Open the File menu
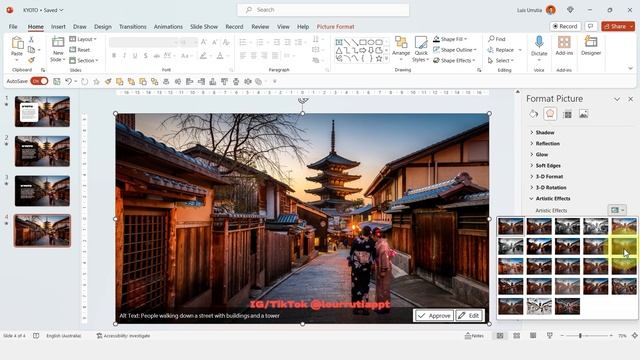Image resolution: width=640 pixels, height=360 pixels. [13, 27]
